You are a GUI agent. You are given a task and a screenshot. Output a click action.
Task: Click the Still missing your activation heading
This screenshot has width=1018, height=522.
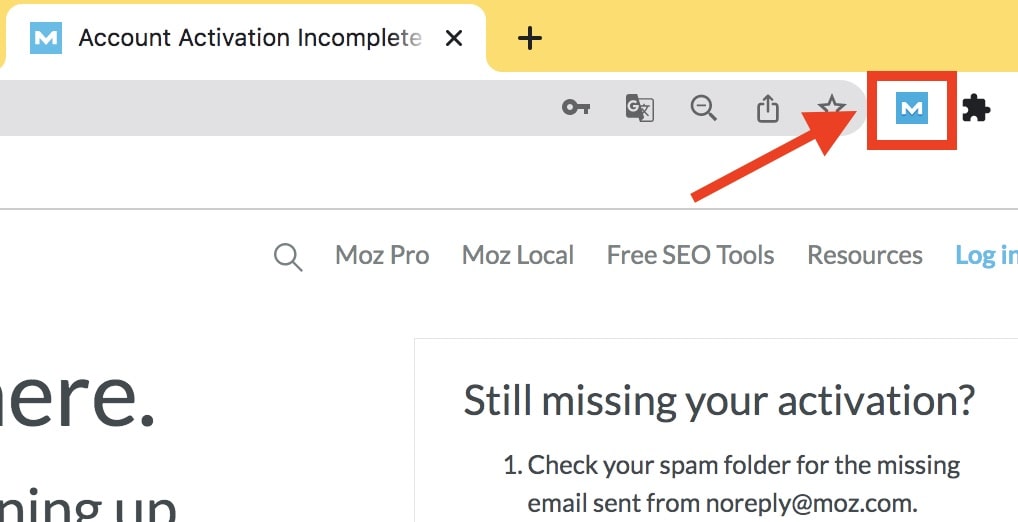tap(719, 401)
